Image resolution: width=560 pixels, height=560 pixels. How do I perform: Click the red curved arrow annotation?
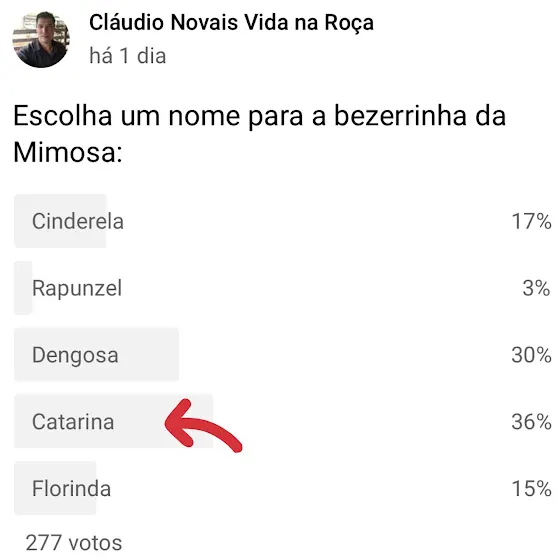tap(203, 426)
